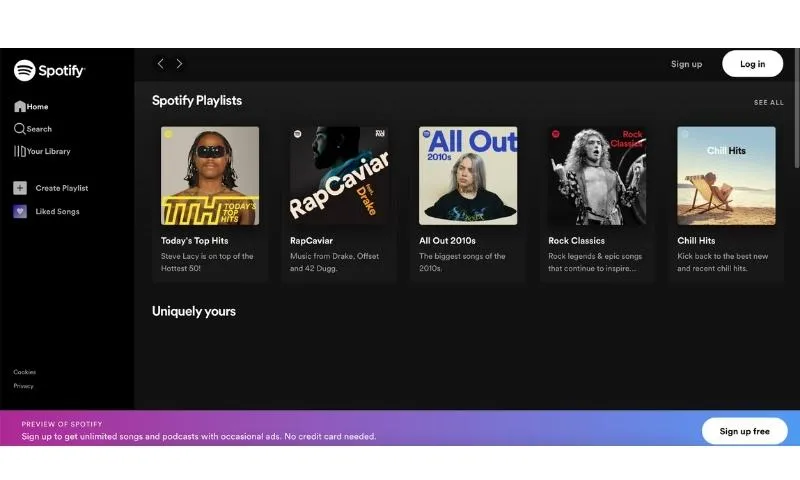The width and height of the screenshot is (800, 480).
Task: Open the Cookies link in the sidebar
Action: point(24,372)
